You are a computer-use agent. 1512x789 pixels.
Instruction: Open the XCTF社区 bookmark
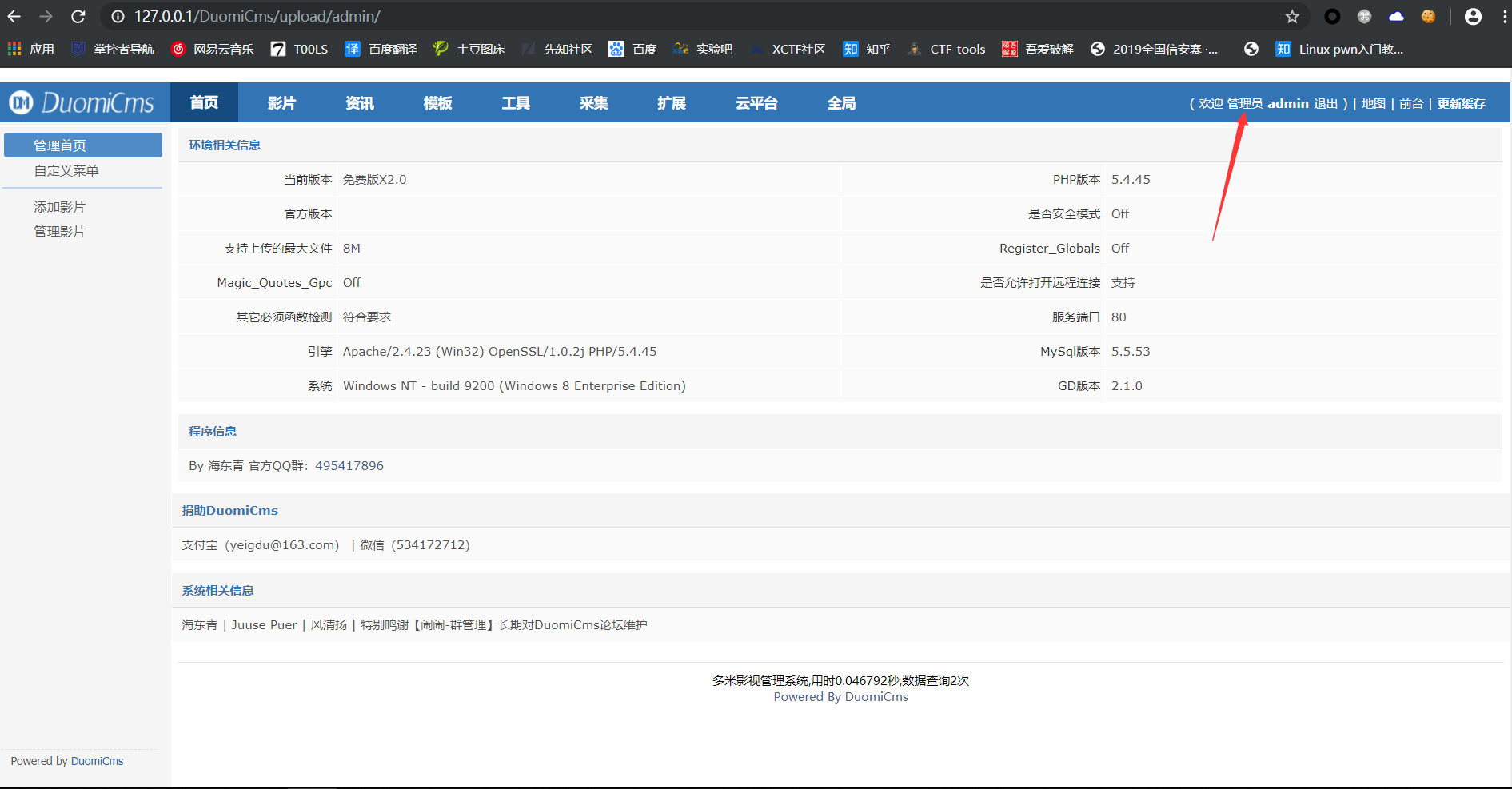[x=788, y=49]
